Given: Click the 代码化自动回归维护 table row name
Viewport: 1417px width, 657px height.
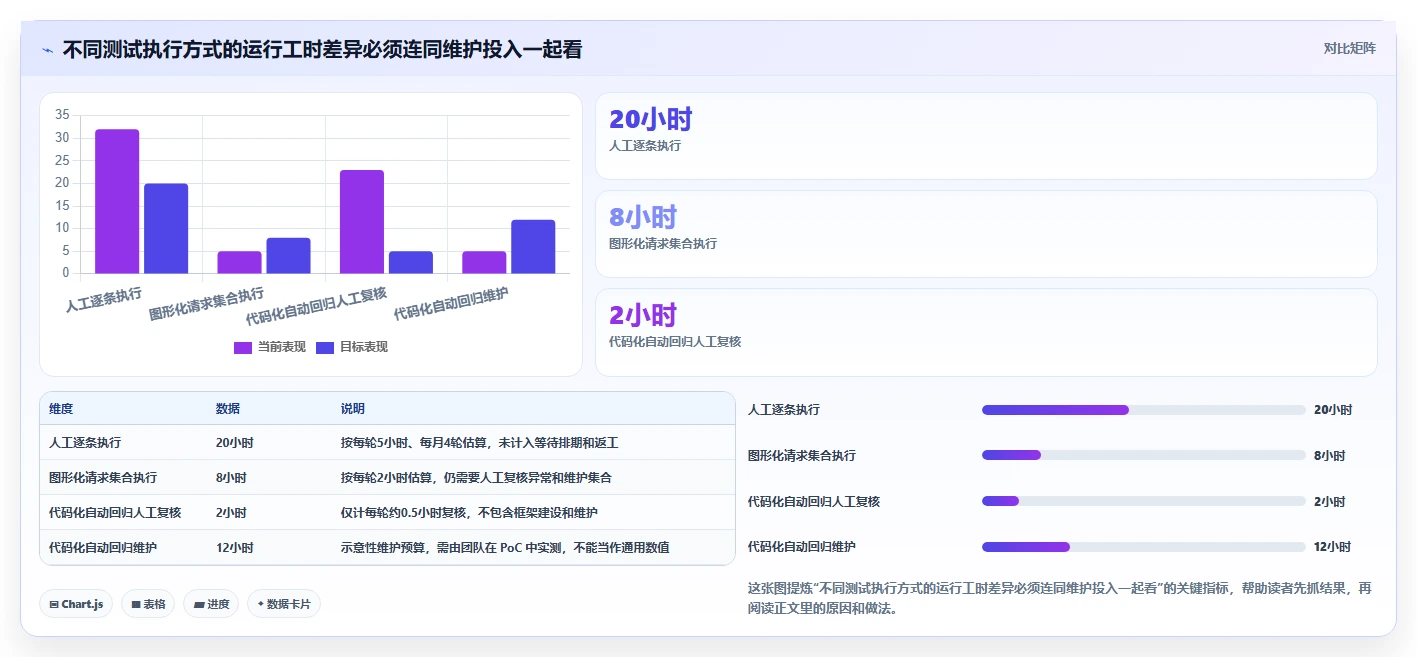Looking at the screenshot, I should click(103, 547).
